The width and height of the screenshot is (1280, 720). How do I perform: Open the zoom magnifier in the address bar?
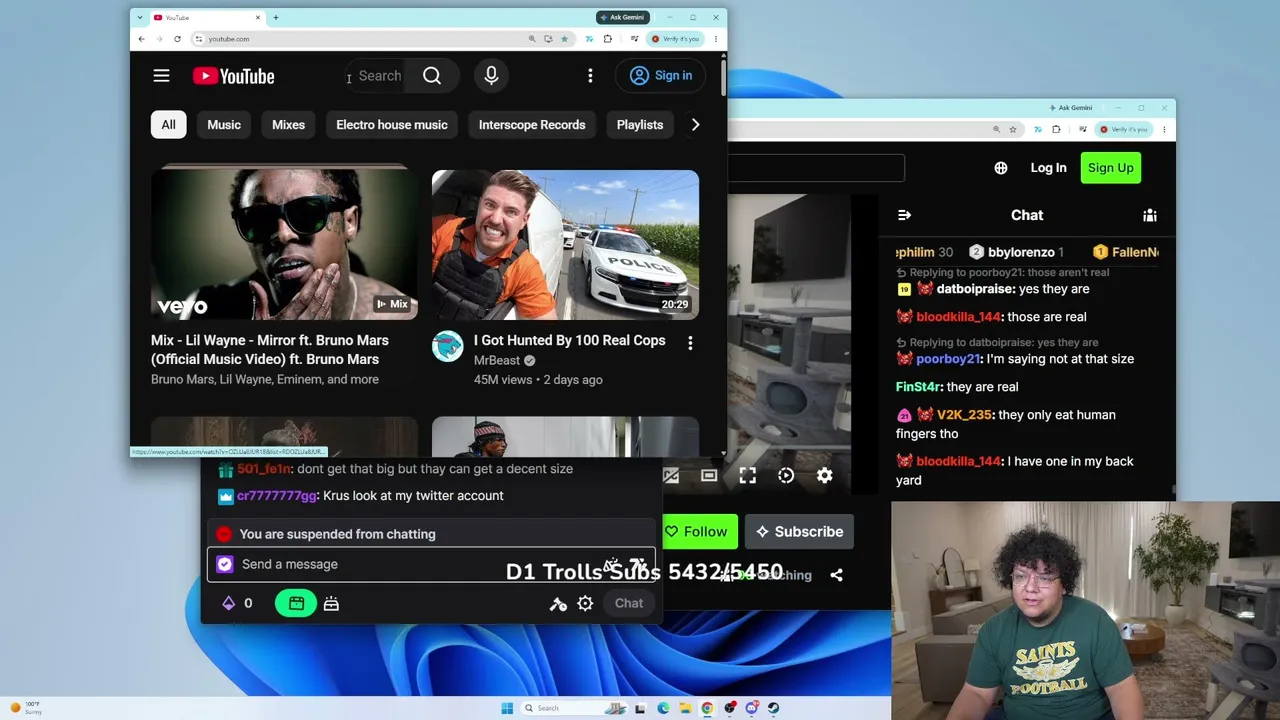(x=532, y=39)
